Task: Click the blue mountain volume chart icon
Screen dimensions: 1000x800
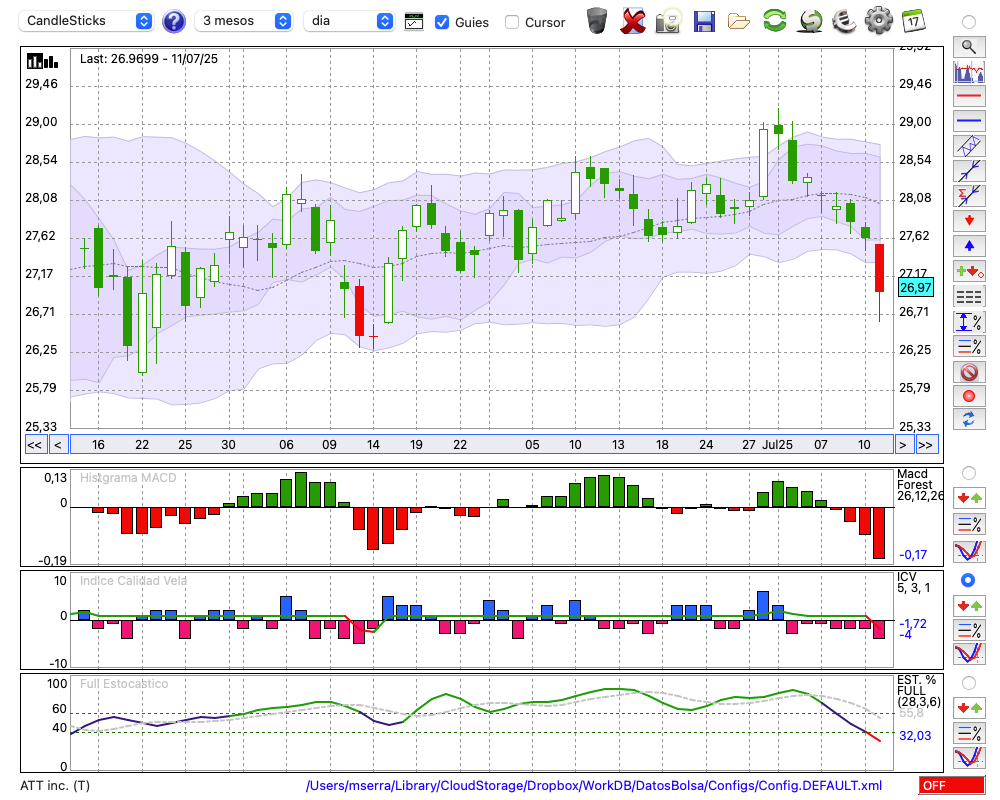Action: (x=969, y=71)
